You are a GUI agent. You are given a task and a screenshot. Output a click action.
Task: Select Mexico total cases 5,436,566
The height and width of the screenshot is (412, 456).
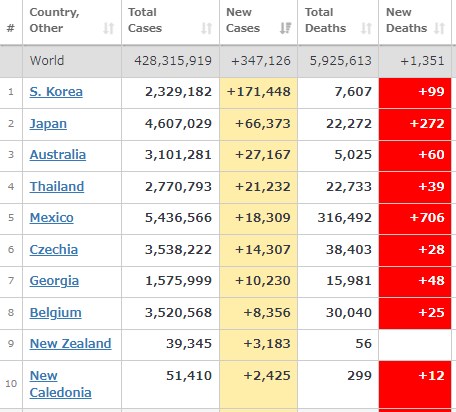(178, 218)
